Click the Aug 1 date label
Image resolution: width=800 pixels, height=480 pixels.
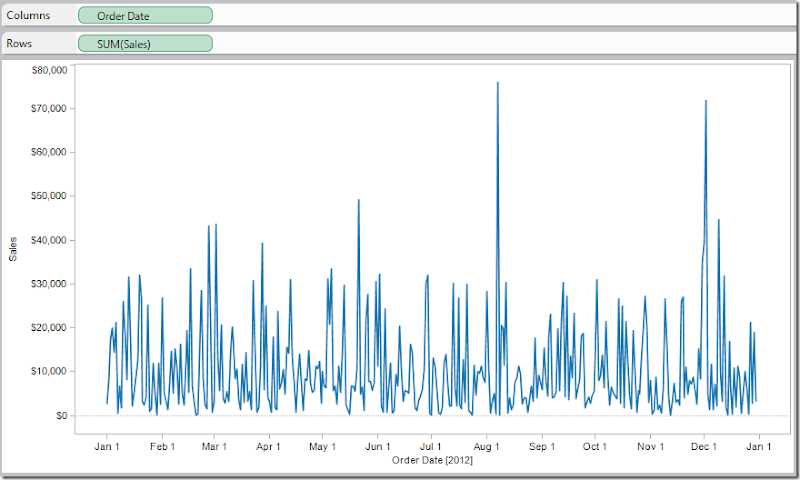coord(486,446)
